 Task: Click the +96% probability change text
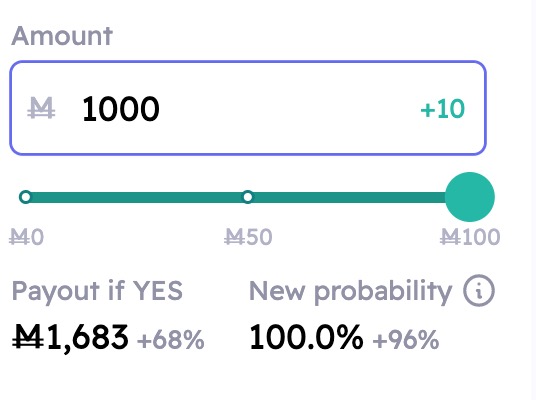point(405,340)
